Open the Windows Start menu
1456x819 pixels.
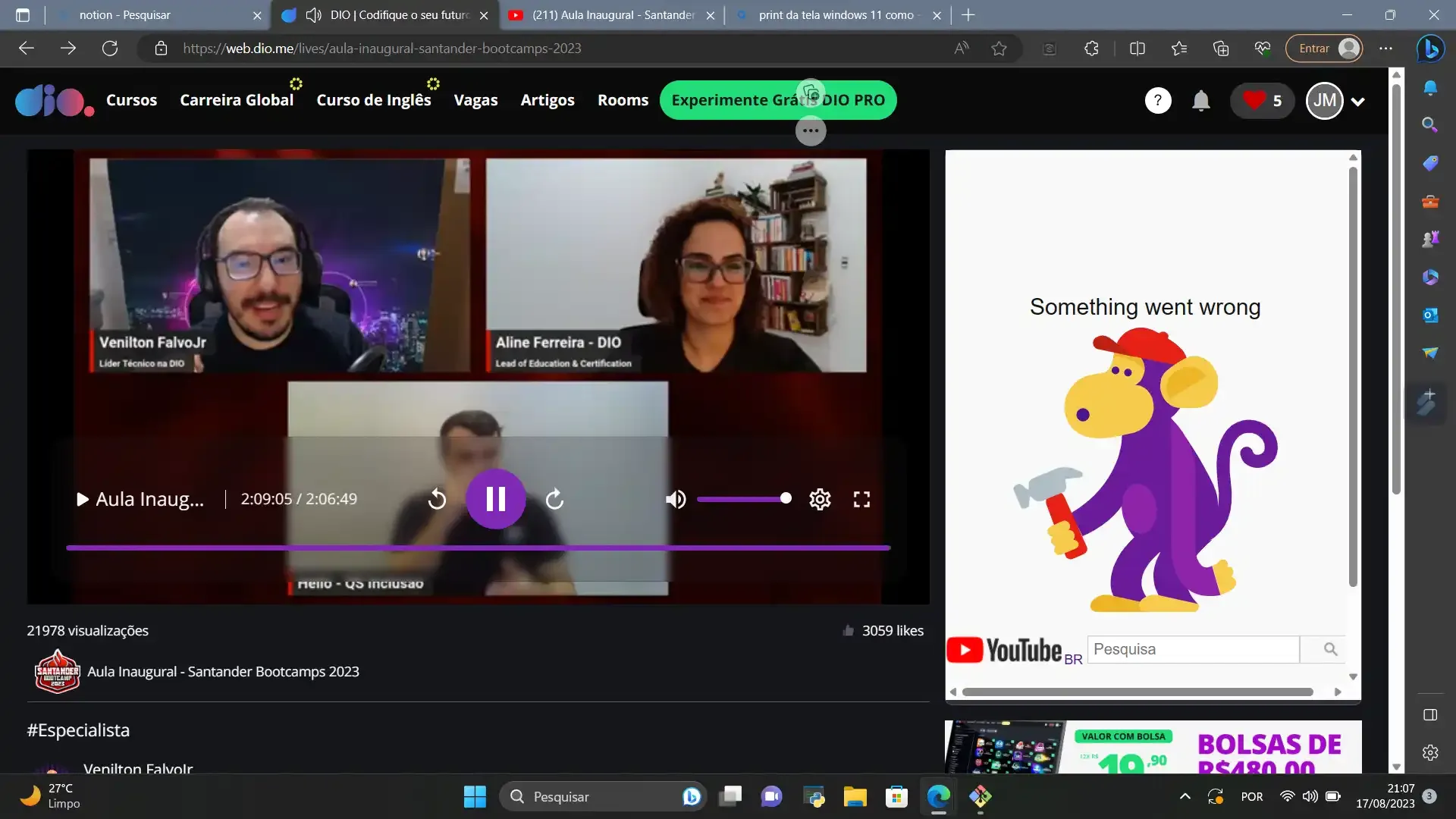[475, 796]
